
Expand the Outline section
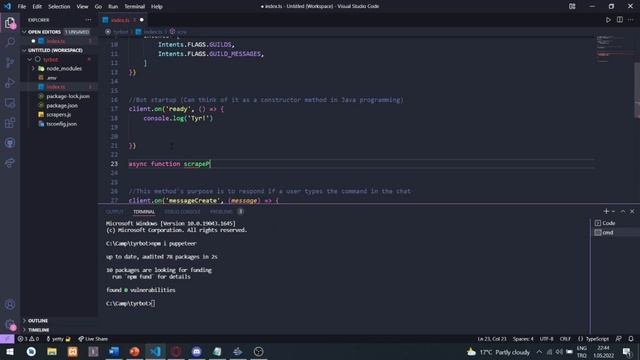point(38,321)
